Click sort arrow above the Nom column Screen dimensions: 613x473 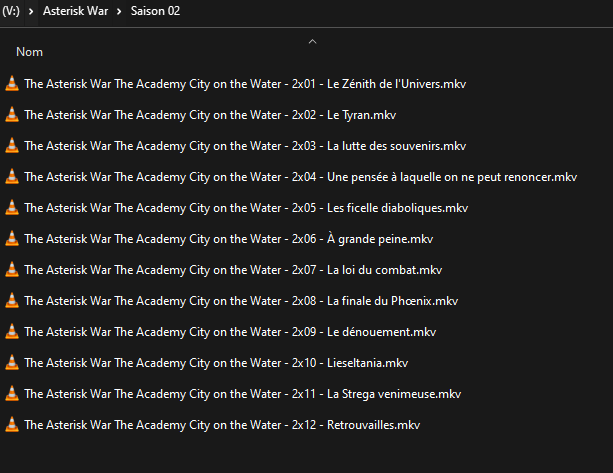312,41
